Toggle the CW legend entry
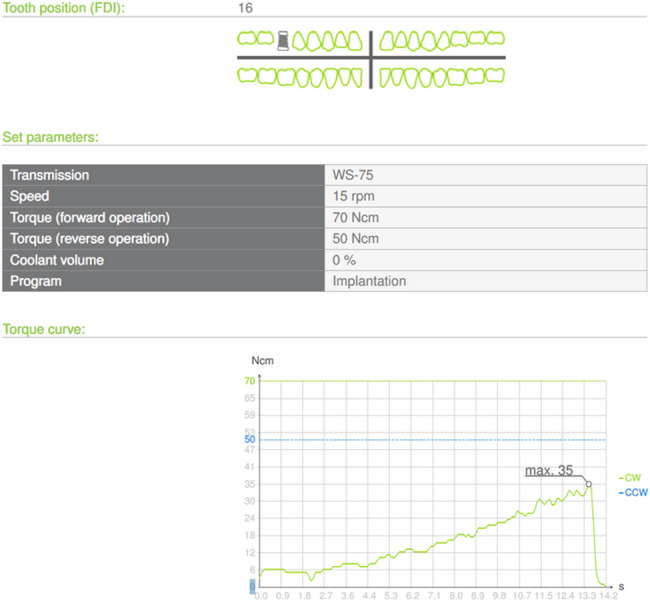The image size is (650, 602). (630, 478)
